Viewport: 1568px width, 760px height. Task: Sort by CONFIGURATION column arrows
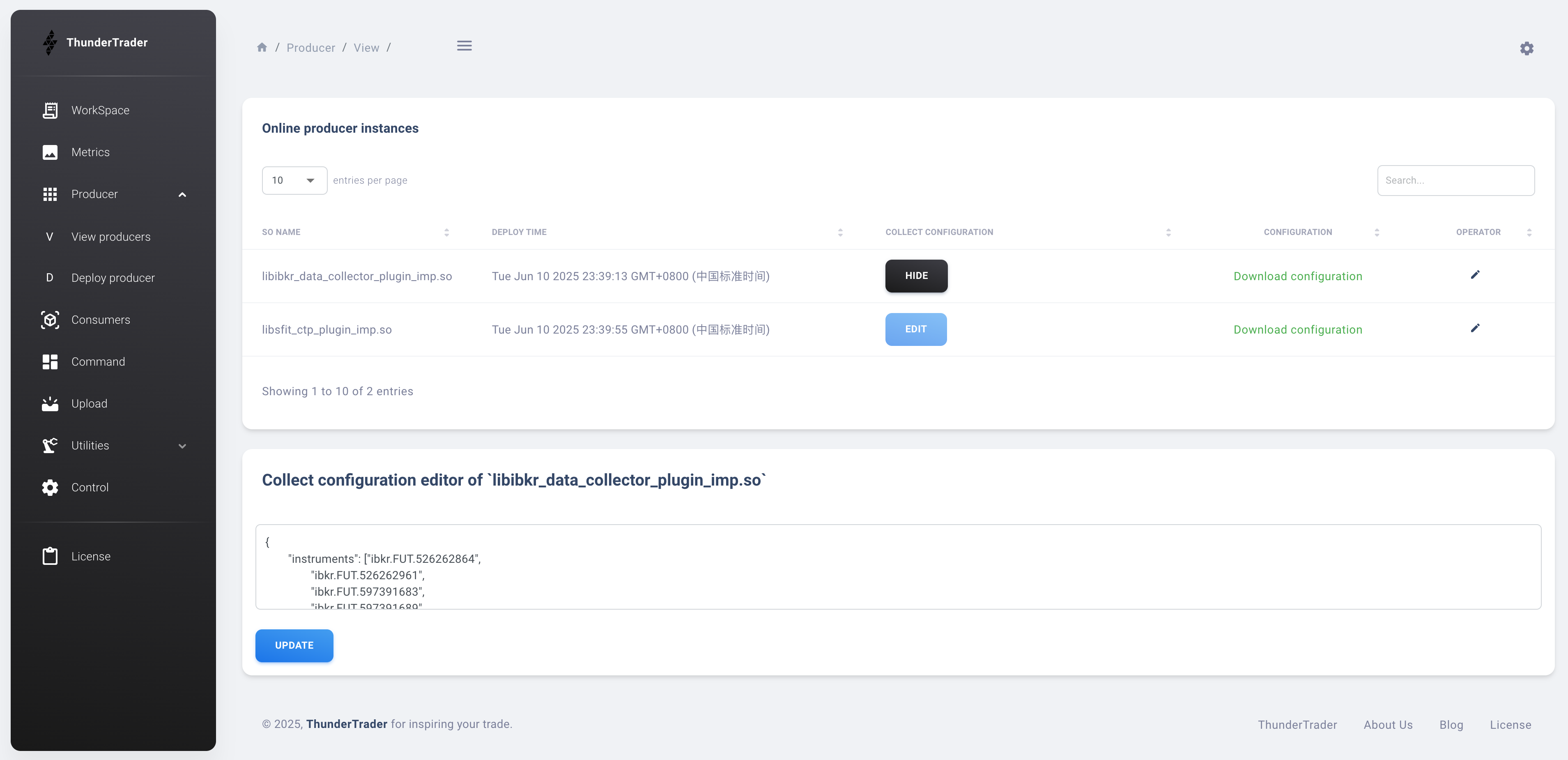1377,233
